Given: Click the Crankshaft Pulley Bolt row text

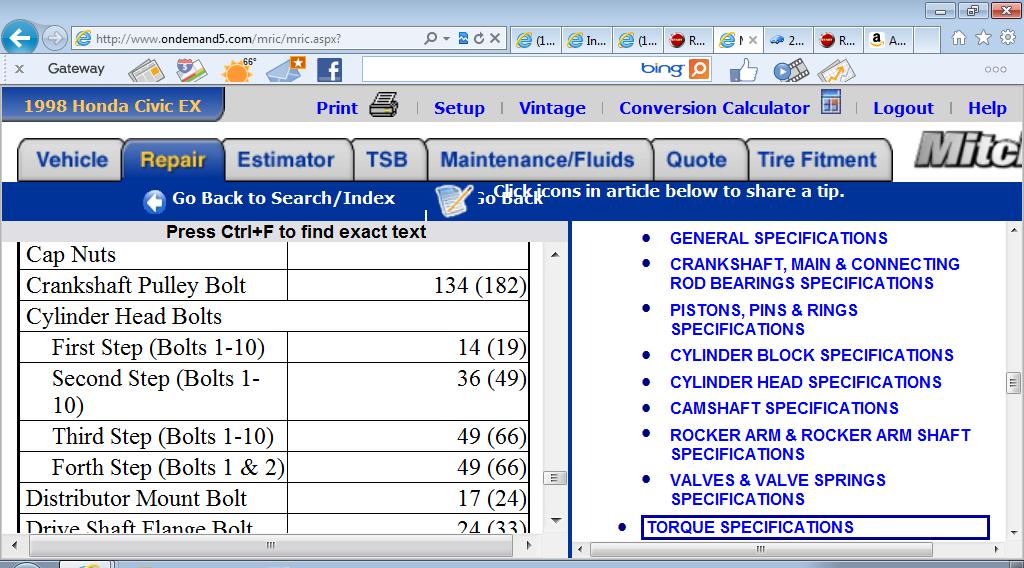Looking at the screenshot, I should [136, 285].
